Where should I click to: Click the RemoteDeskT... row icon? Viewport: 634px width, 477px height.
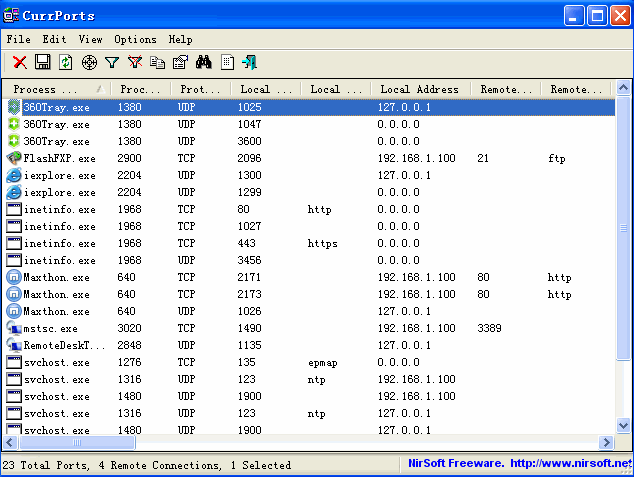[14, 345]
